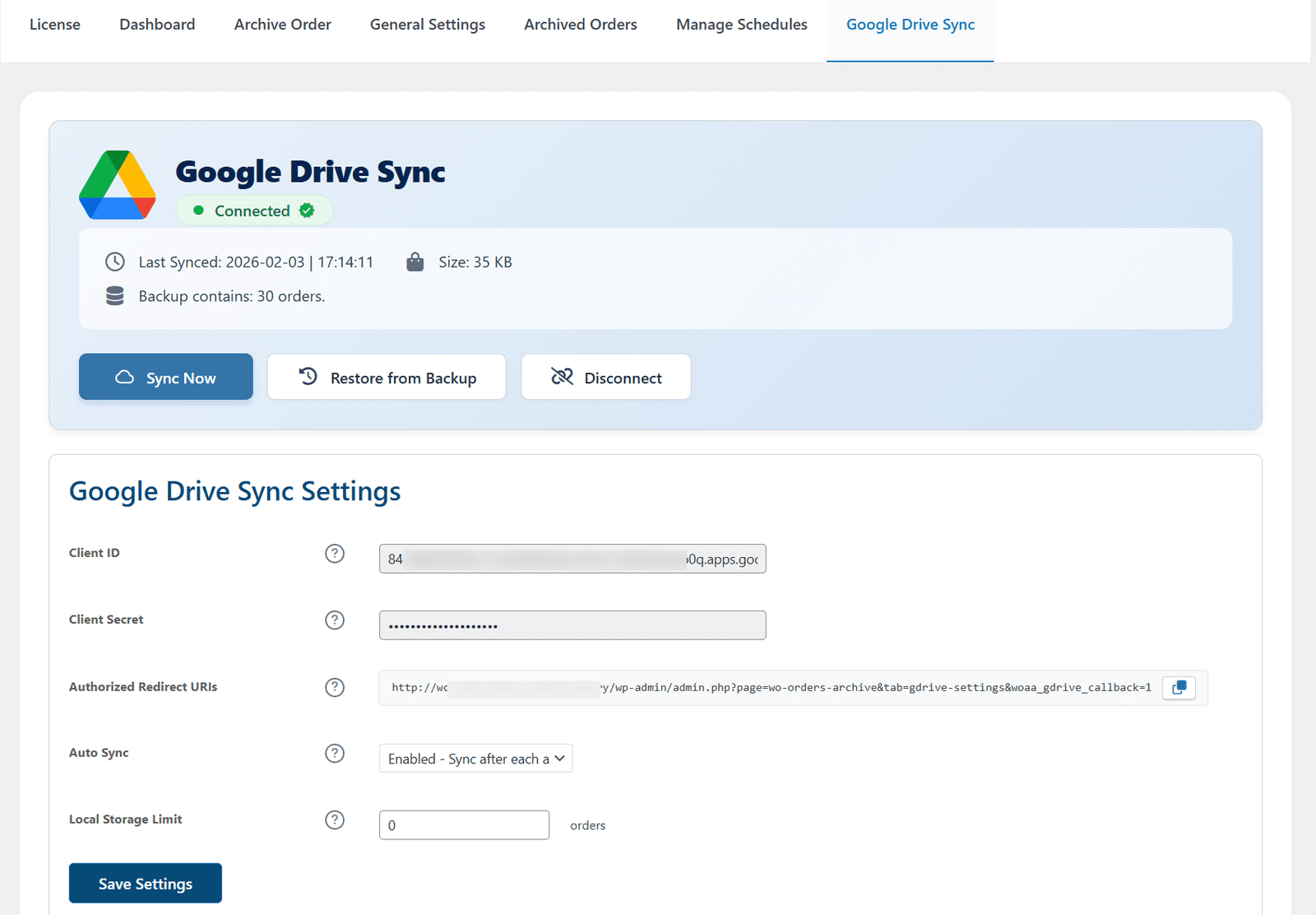Click the clock icon beside Last Synced
The height and width of the screenshot is (915, 1316).
(115, 262)
